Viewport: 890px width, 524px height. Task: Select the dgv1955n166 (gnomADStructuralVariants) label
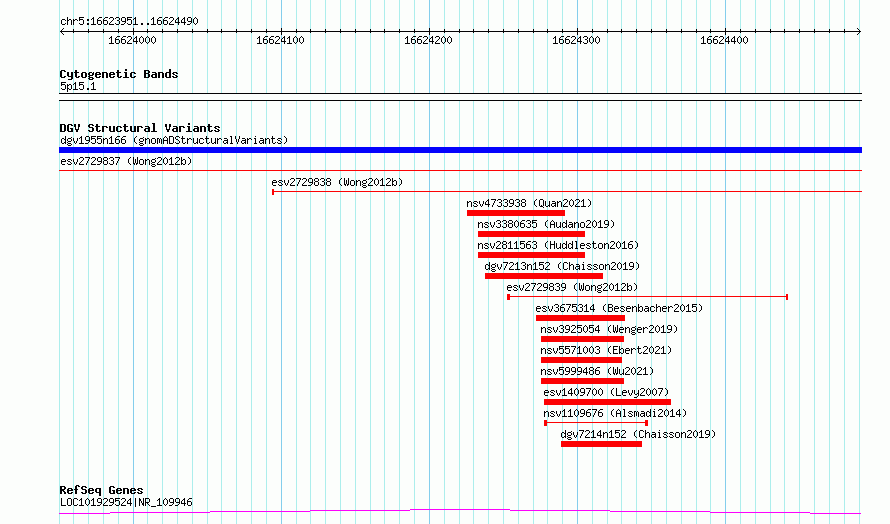(174, 140)
